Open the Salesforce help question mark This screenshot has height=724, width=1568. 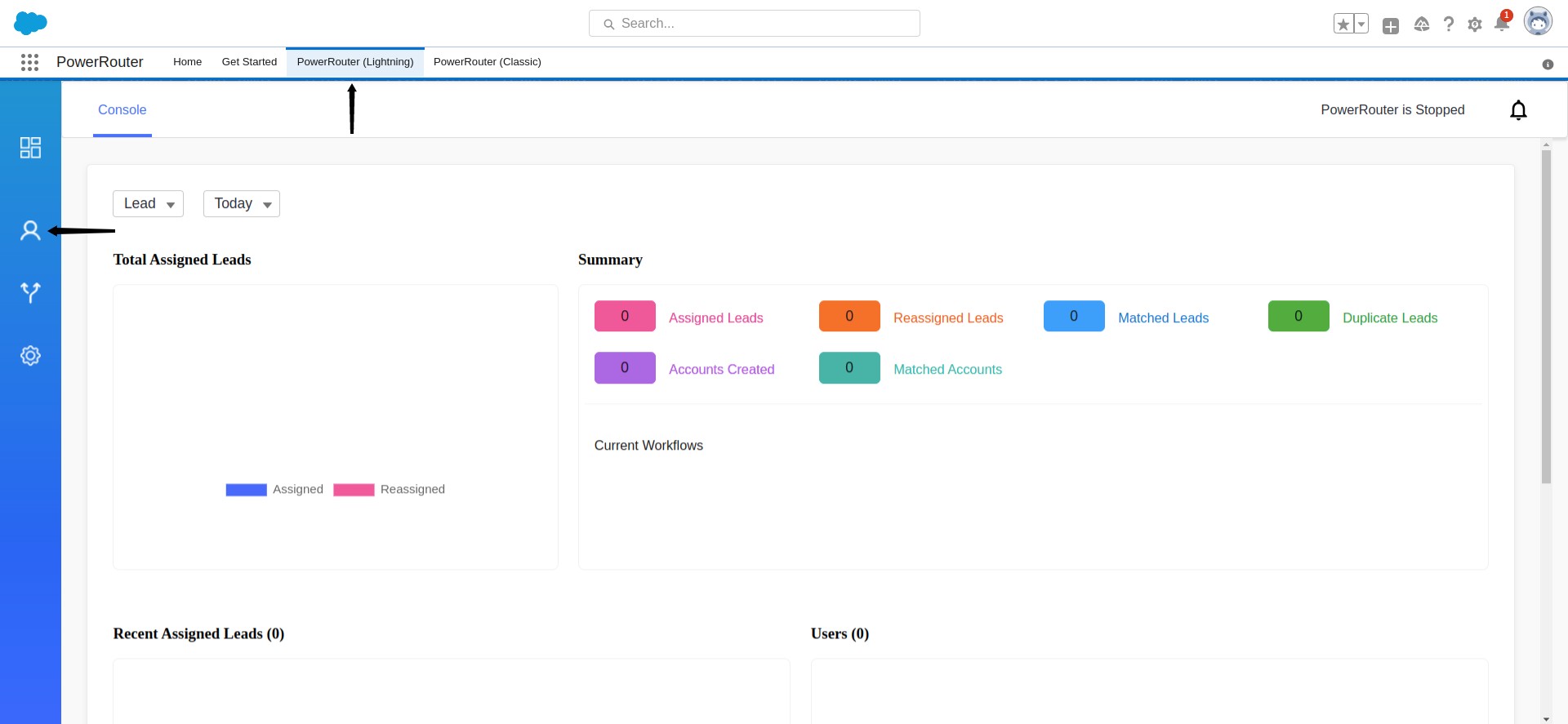pos(1449,24)
